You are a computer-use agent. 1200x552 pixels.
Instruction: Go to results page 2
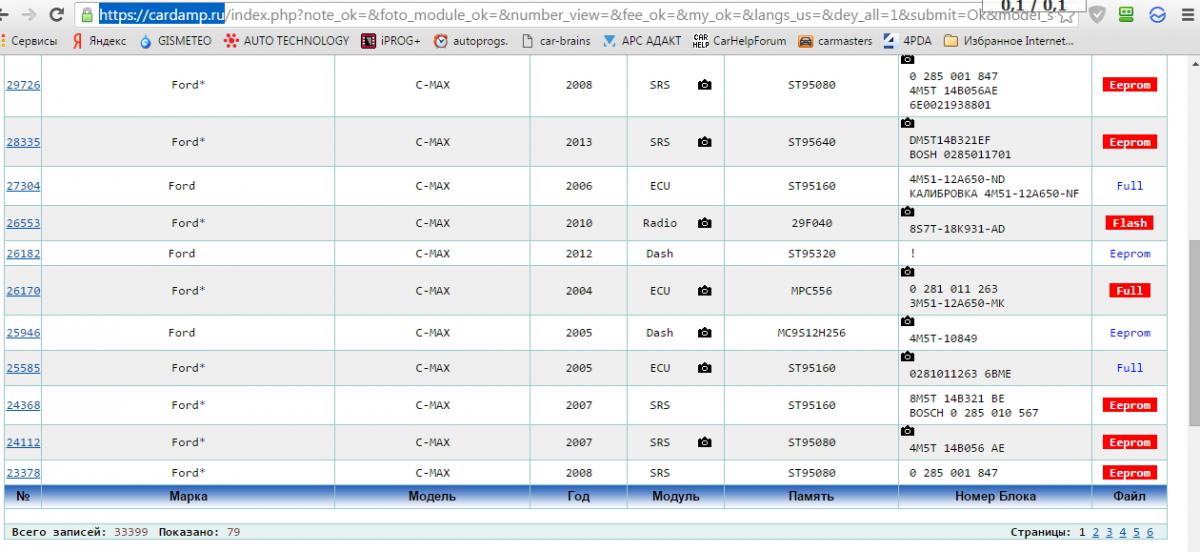click(1096, 533)
